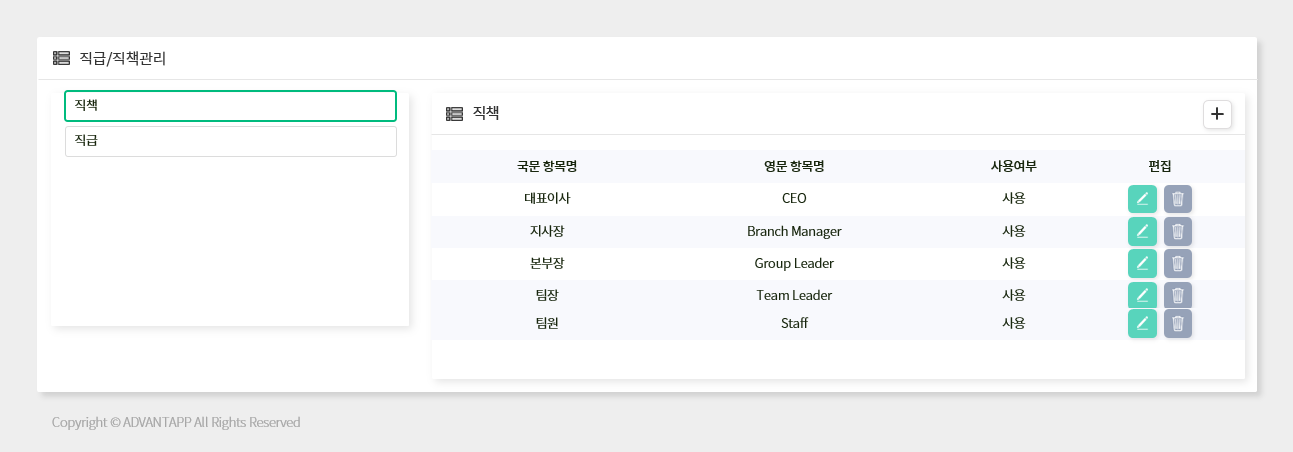Screen dimensions: 1293x452
Task: Select 직급 in the left list
Action: 230,142
